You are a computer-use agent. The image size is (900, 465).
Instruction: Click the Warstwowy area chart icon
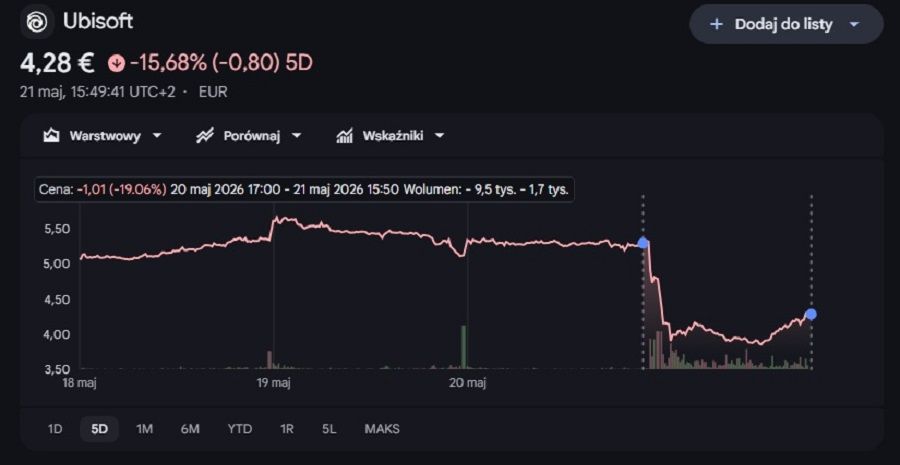(x=52, y=136)
